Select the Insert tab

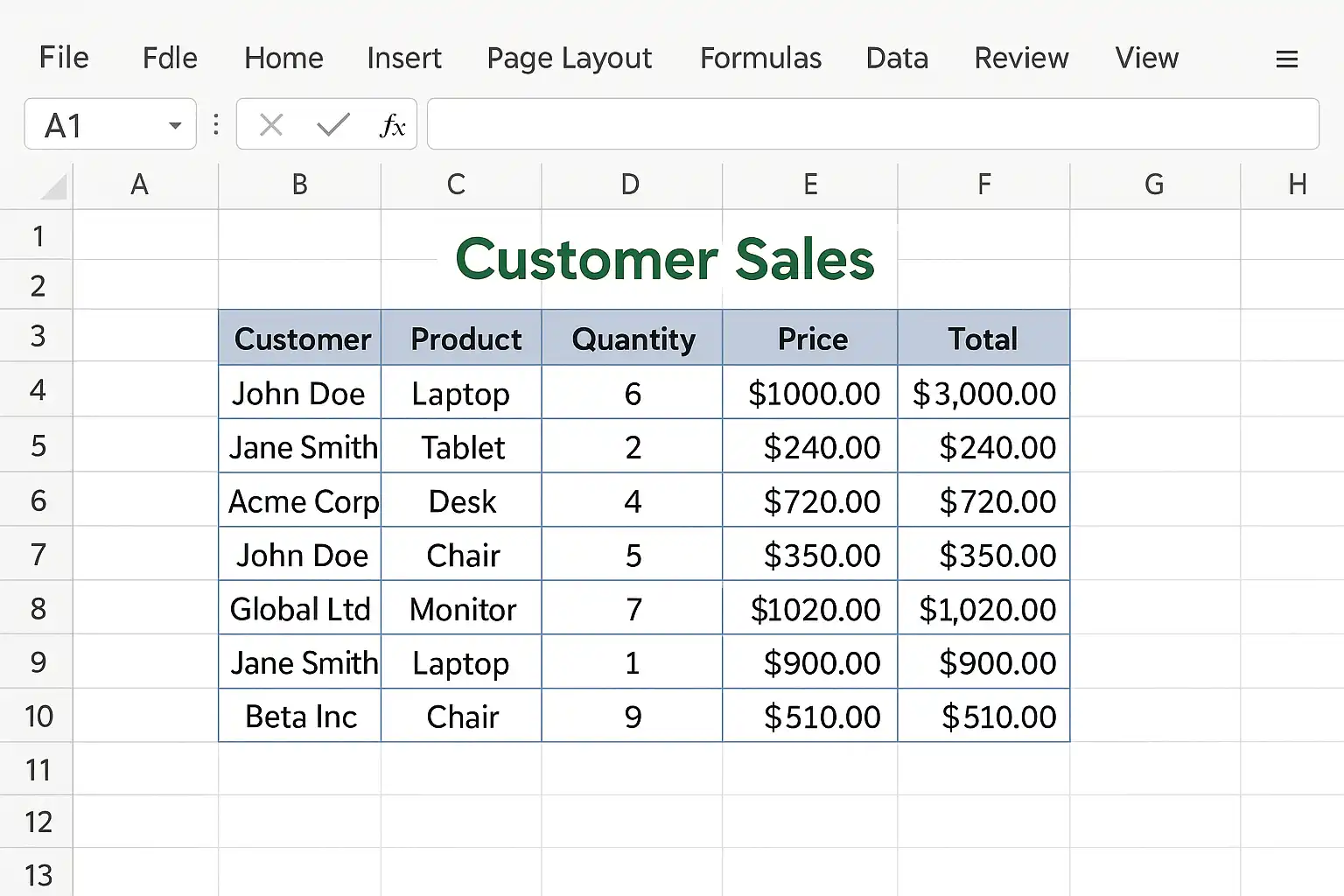pos(403,58)
